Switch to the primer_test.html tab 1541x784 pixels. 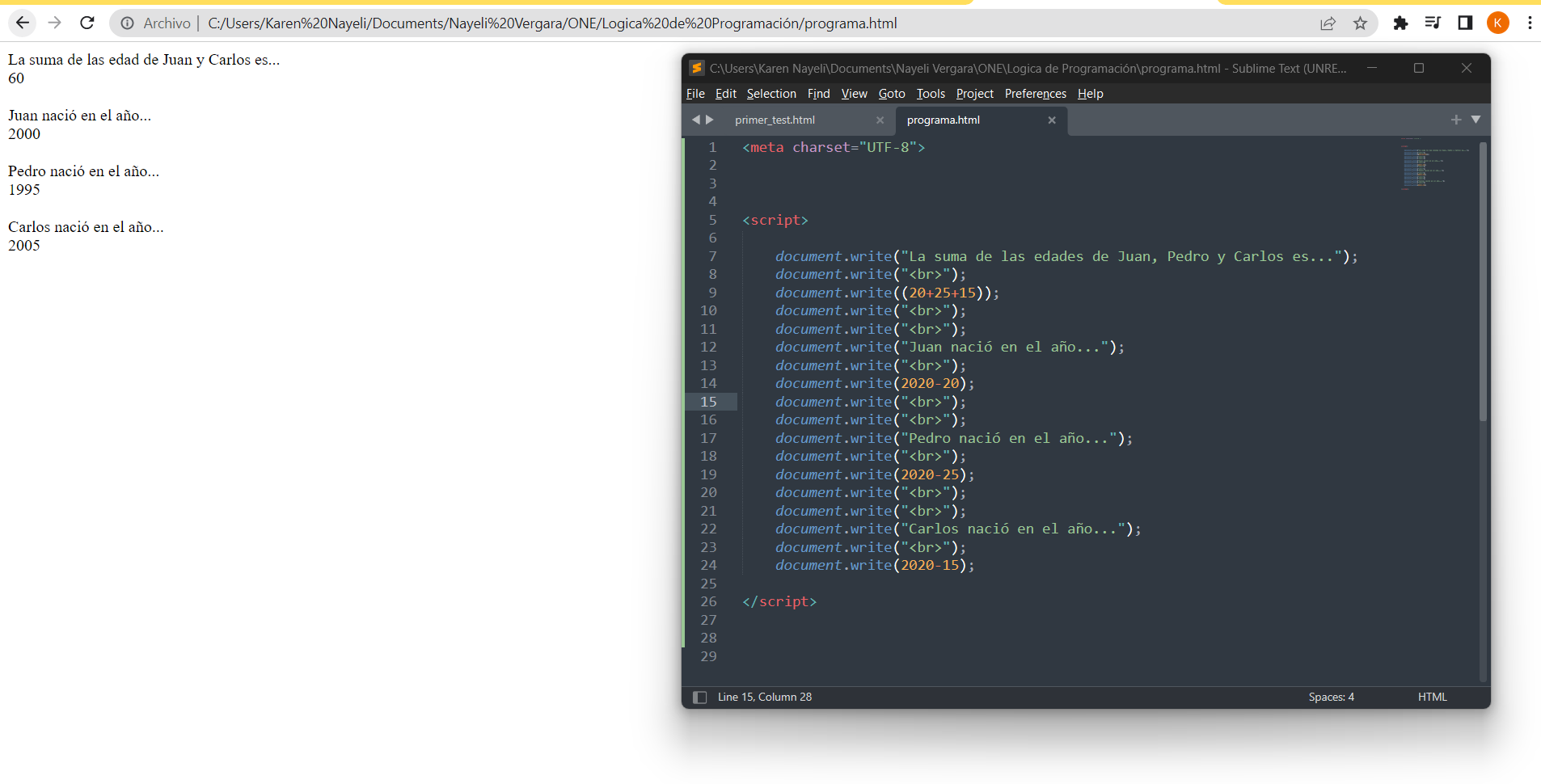(x=775, y=120)
